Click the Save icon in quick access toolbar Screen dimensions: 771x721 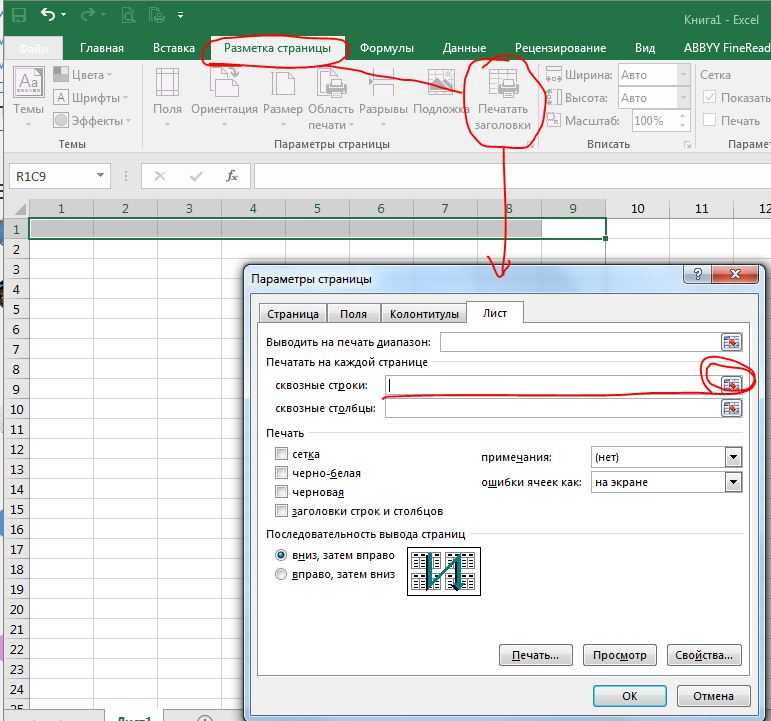[x=19, y=15]
